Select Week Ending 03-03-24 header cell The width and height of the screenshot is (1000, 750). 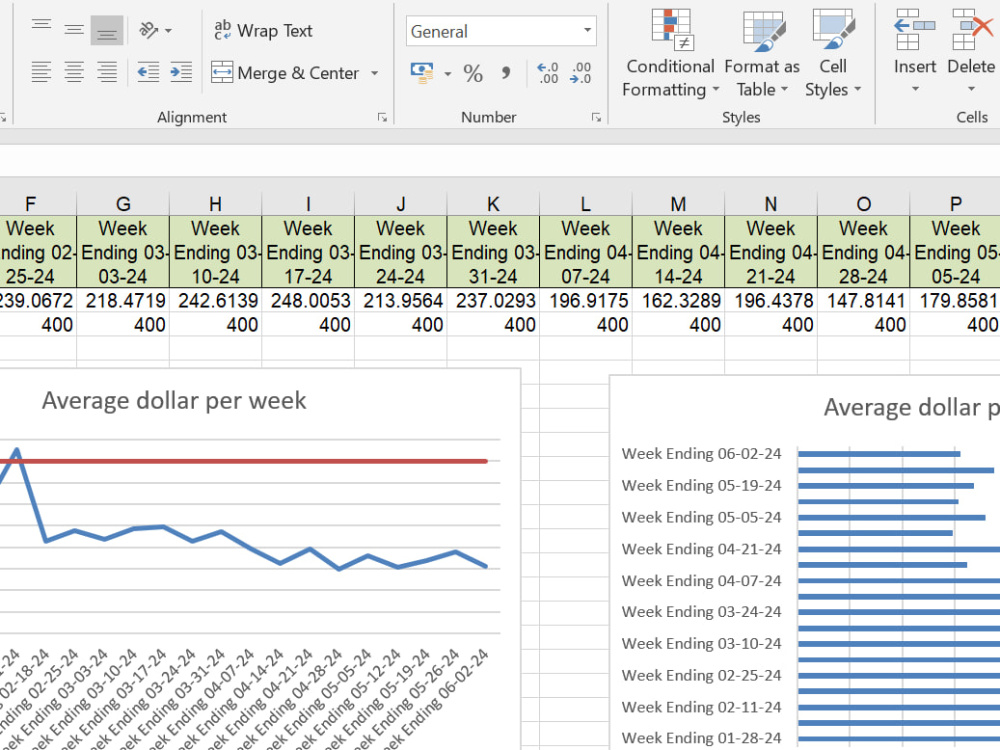click(123, 252)
